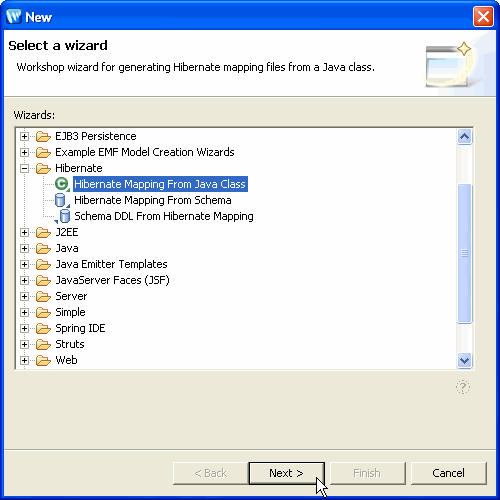Select the Spring IDE label

tap(80, 328)
